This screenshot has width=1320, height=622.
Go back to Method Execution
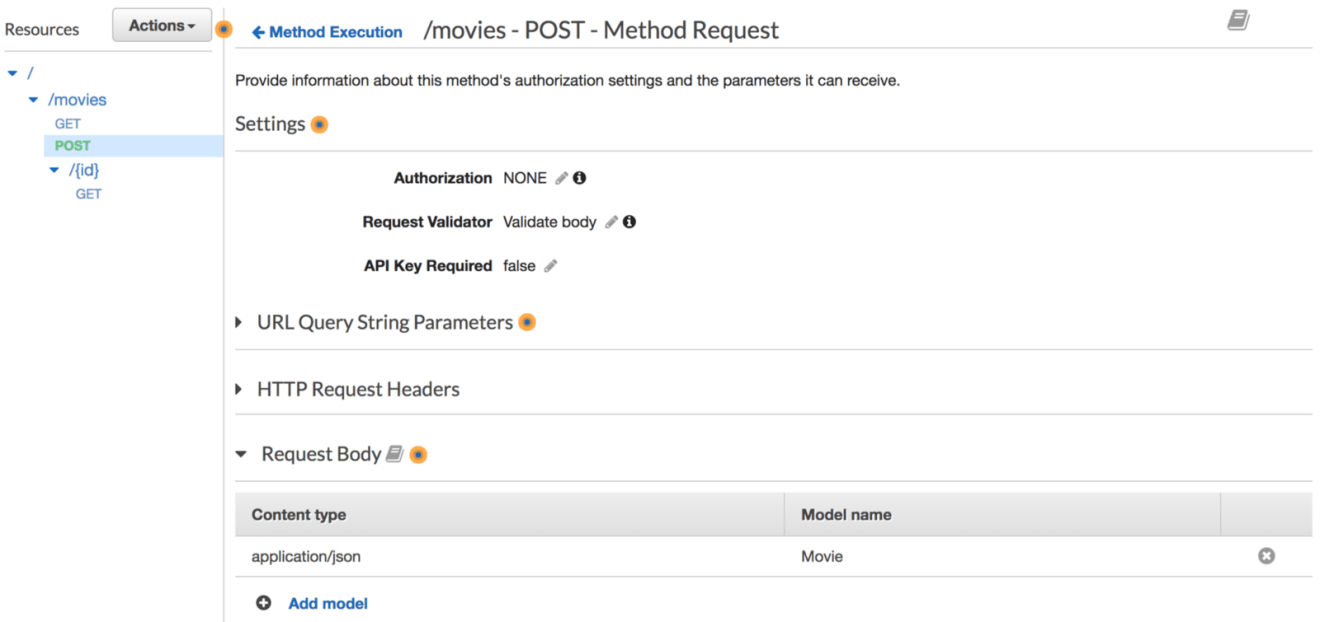point(327,32)
